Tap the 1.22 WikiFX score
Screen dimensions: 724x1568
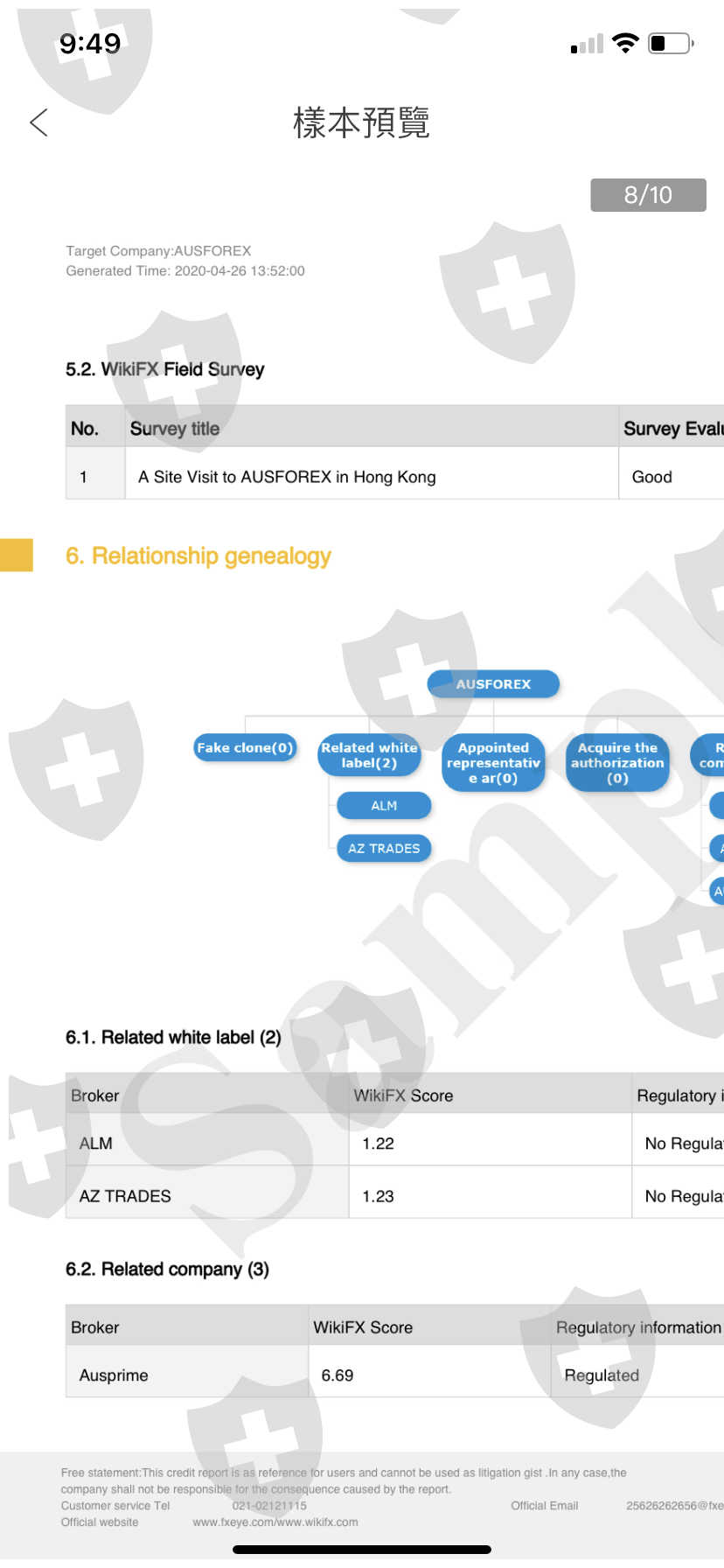point(379,1144)
